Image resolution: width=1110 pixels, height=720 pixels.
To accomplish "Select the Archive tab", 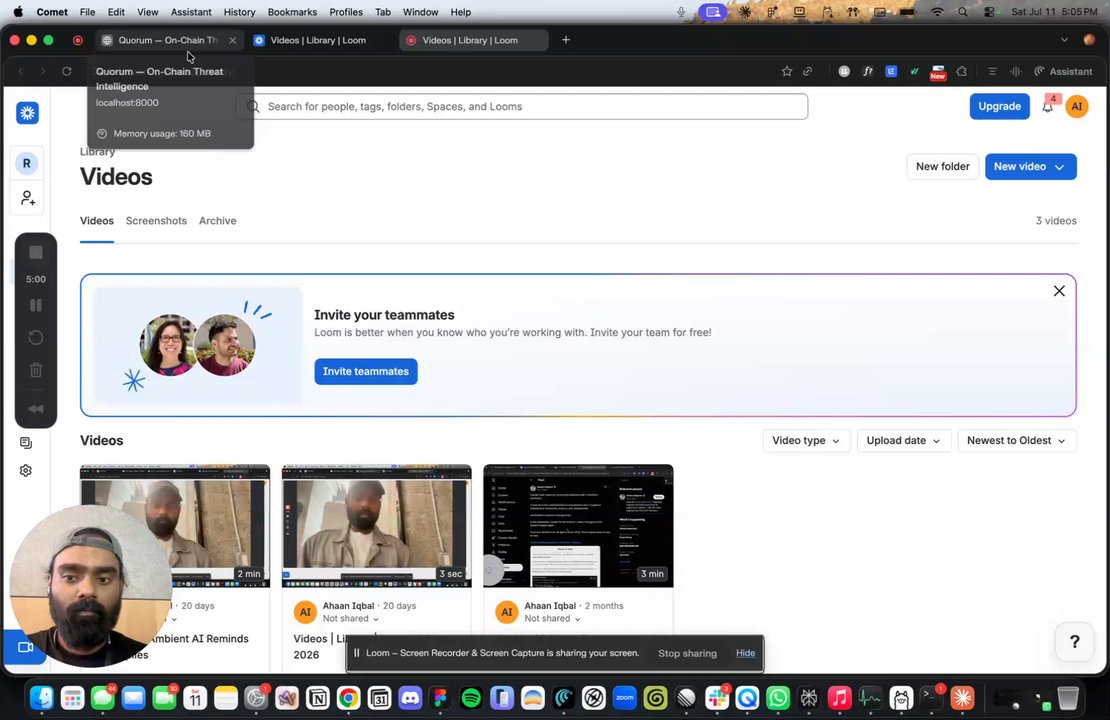I will coord(217,221).
